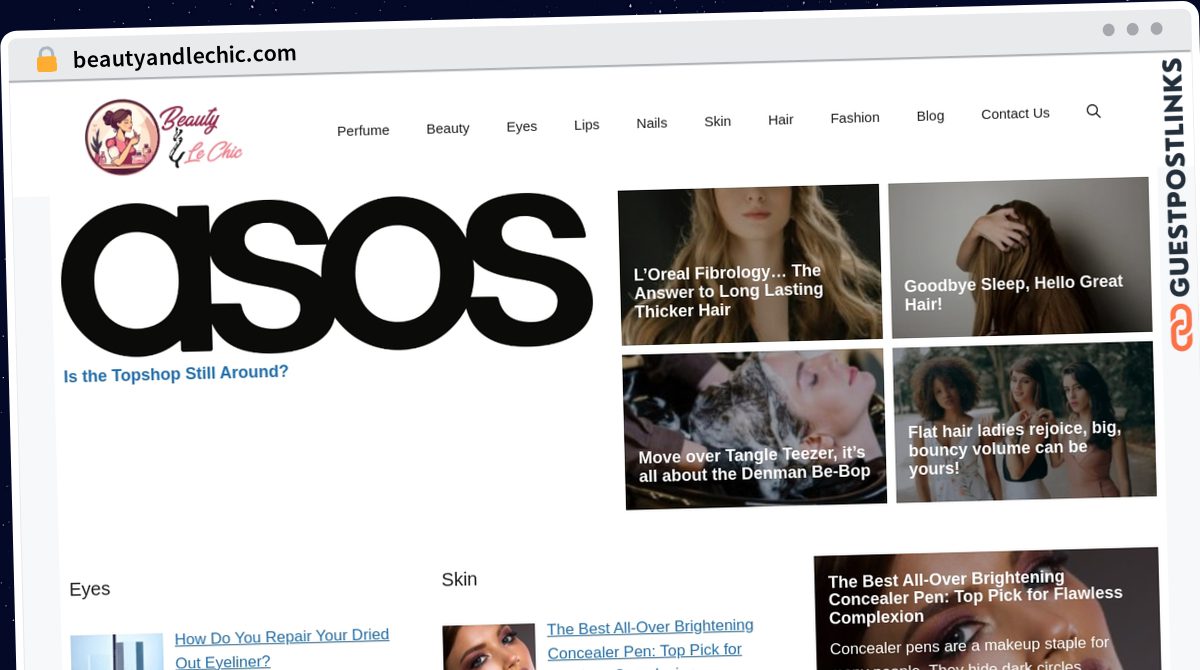
Task: Click the link Is the Topshop Still Around?
Action: (176, 372)
